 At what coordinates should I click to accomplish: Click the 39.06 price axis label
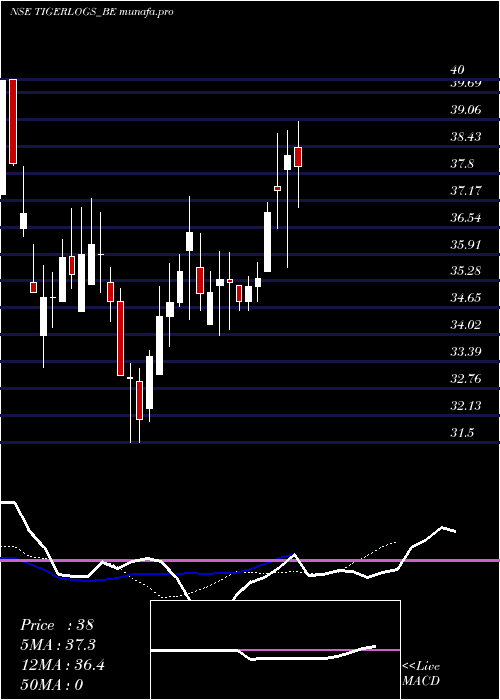tap(466, 110)
